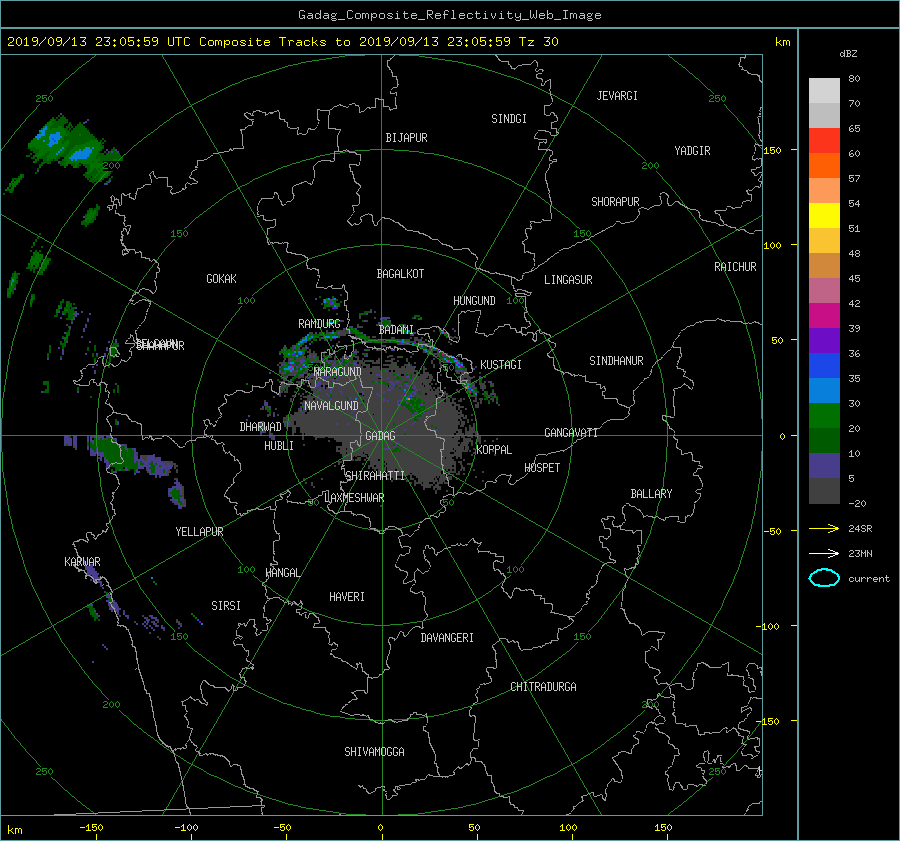Click the HAVERI city label
This screenshot has width=900, height=841.
(x=347, y=597)
